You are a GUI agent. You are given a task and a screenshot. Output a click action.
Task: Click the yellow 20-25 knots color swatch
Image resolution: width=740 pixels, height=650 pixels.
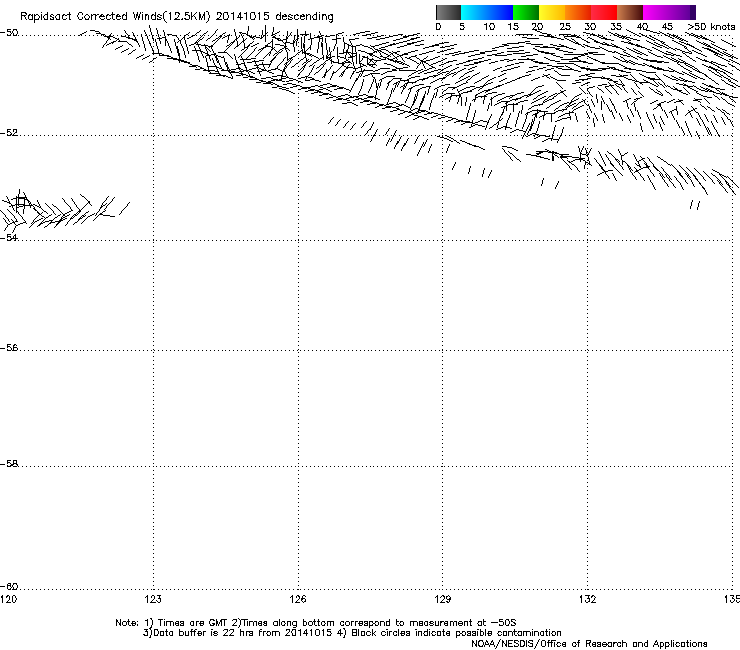(x=552, y=12)
